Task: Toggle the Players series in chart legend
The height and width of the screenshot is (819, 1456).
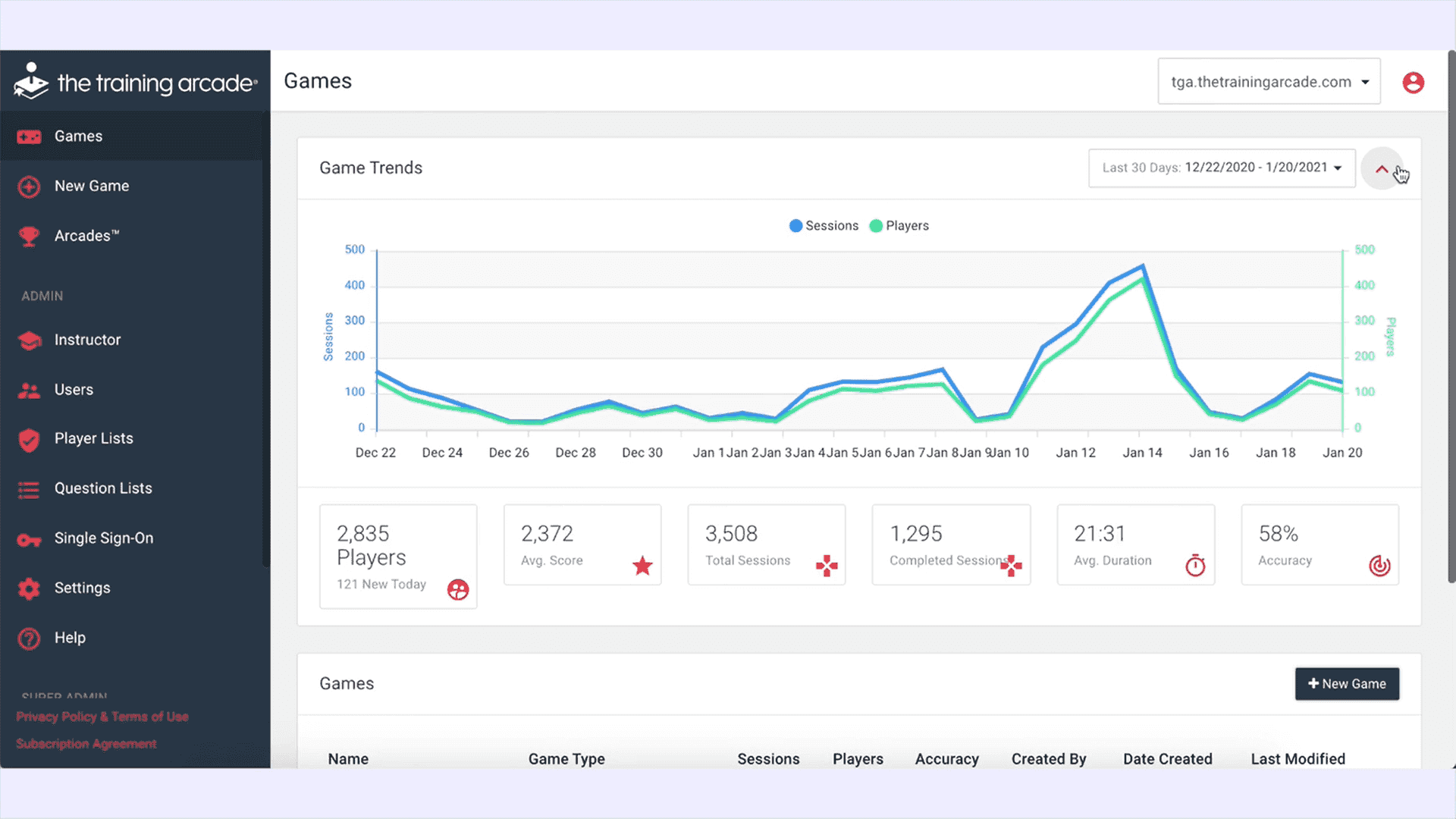Action: tap(899, 226)
